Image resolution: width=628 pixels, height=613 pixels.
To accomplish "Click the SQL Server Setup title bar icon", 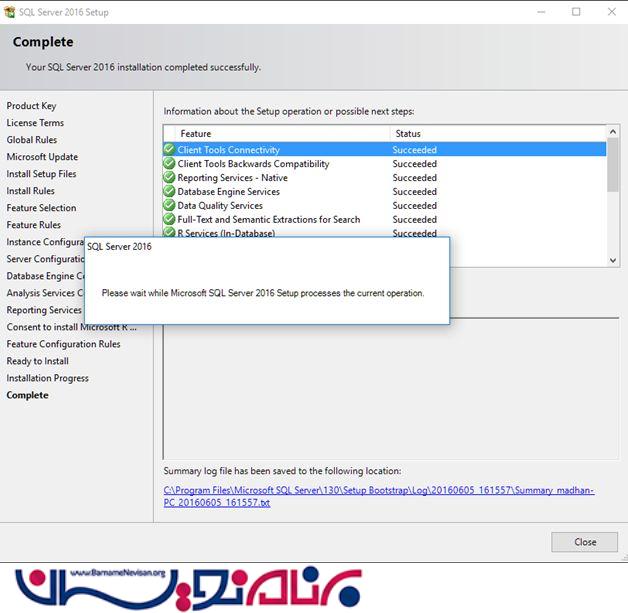I will click(x=10, y=12).
